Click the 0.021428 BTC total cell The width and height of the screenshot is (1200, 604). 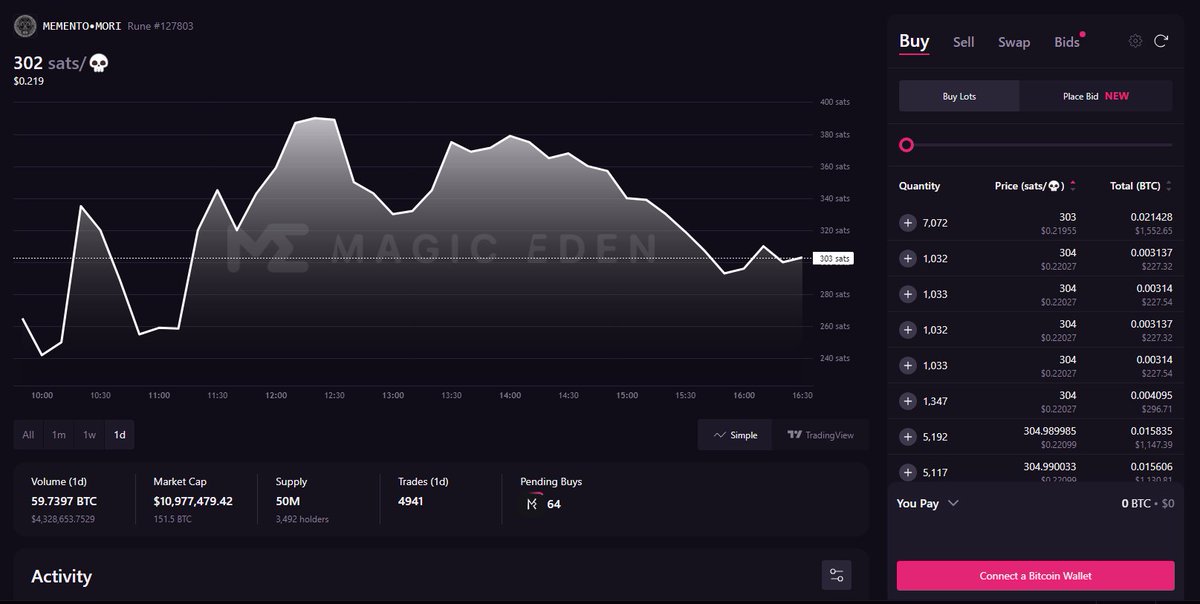(1151, 217)
